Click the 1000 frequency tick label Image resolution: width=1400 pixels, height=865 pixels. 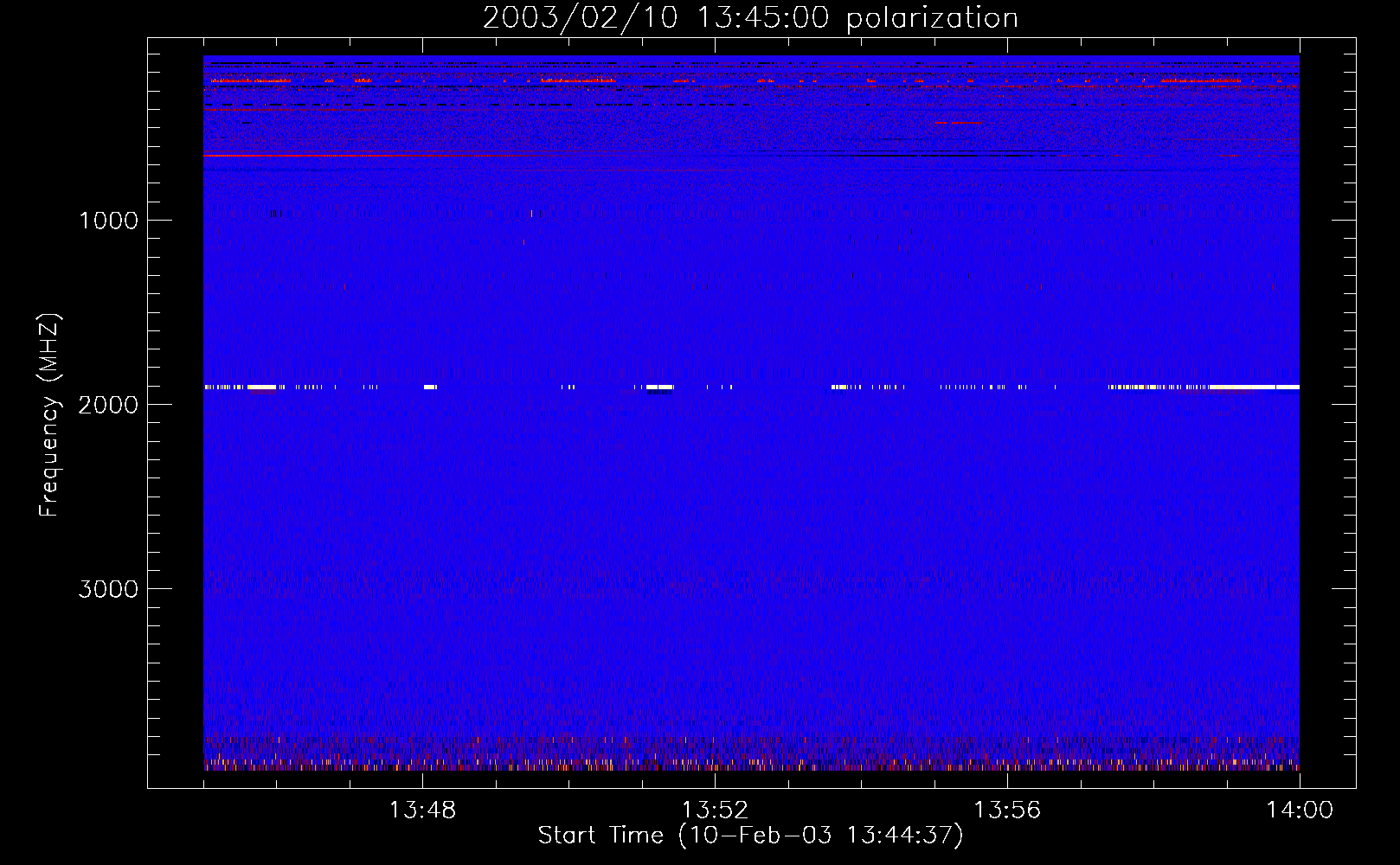click(x=108, y=221)
